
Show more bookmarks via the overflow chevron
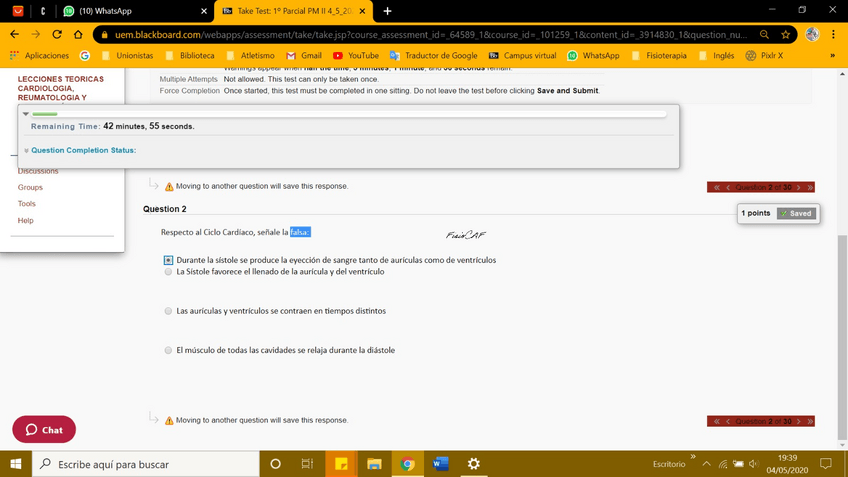(x=832, y=56)
